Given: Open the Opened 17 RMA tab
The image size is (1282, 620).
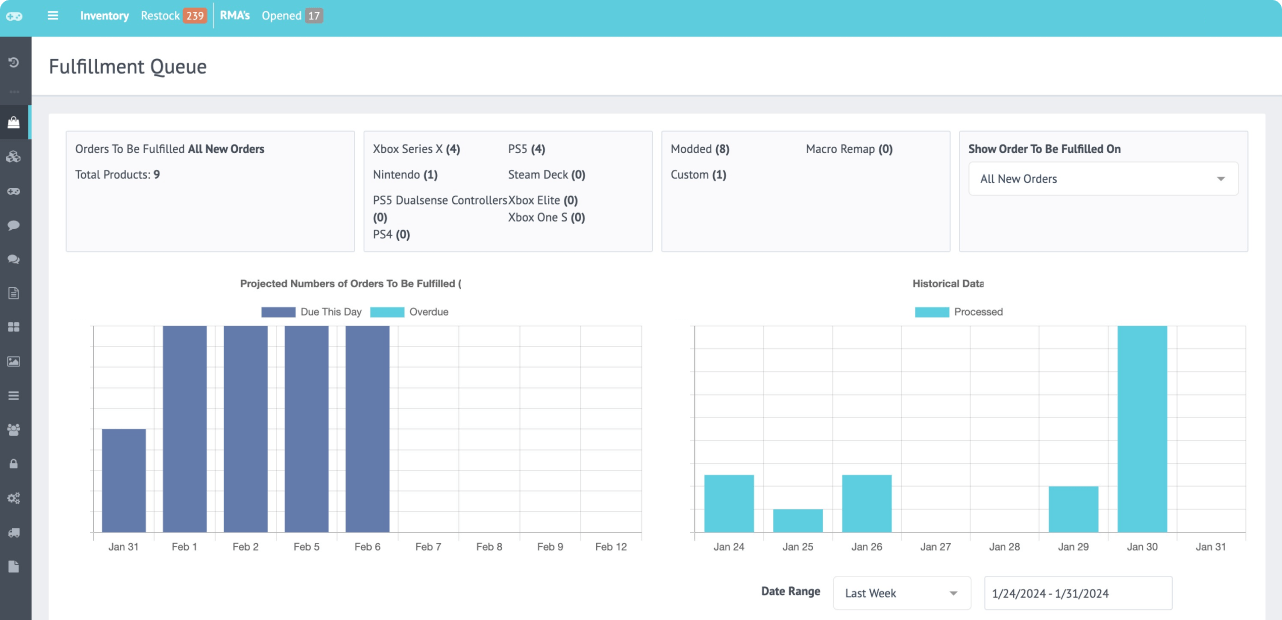Looking at the screenshot, I should pos(292,16).
